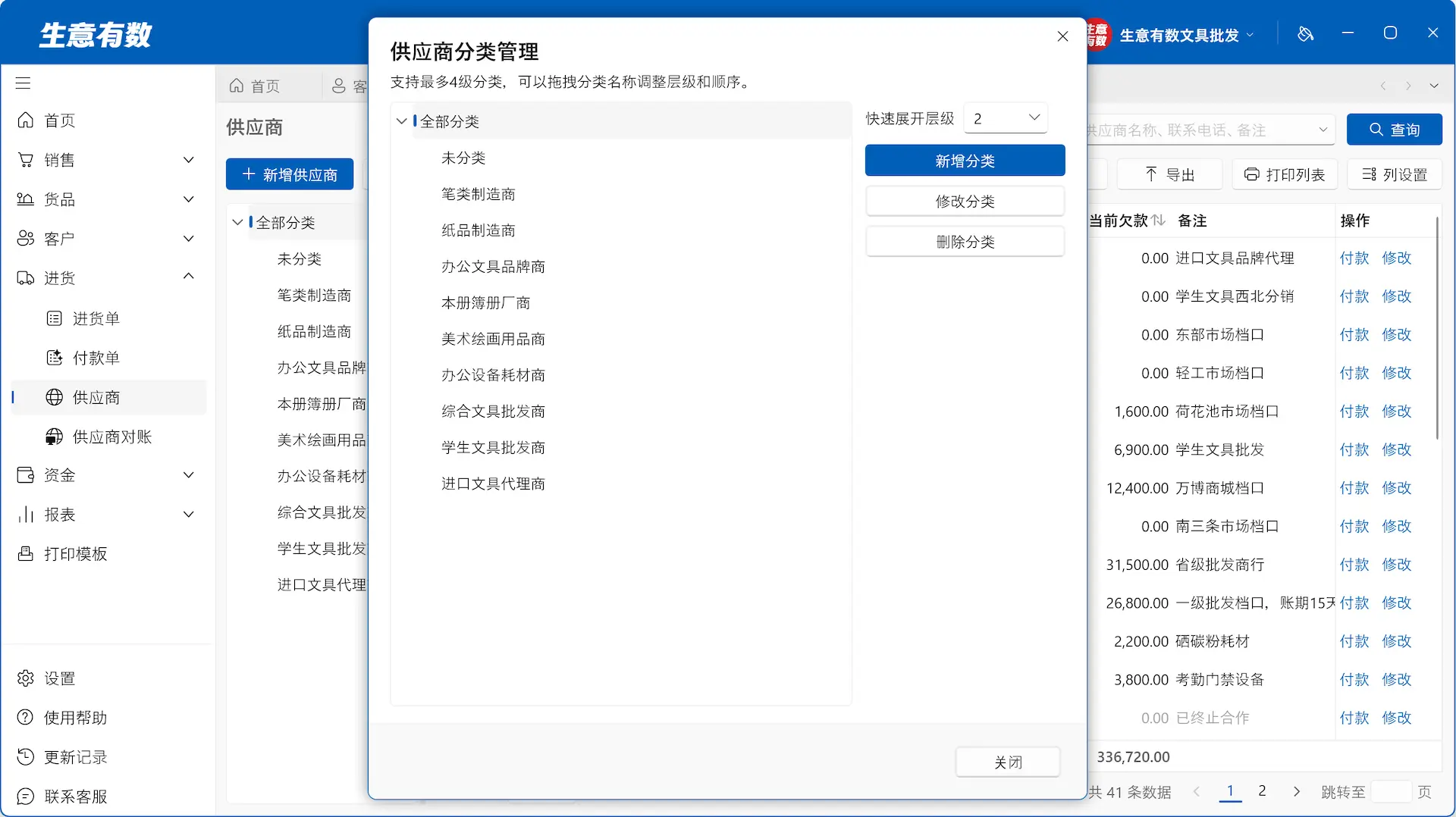The height and width of the screenshot is (817, 1456).
Task: Select 供应商 in the sidebar menu
Action: 110,397
